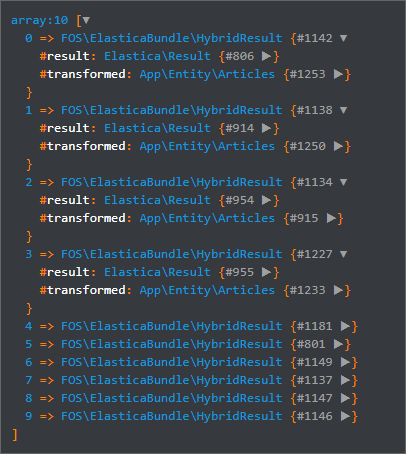
Task: Expand Elastica\Result #914 arrow
Action: (266, 128)
